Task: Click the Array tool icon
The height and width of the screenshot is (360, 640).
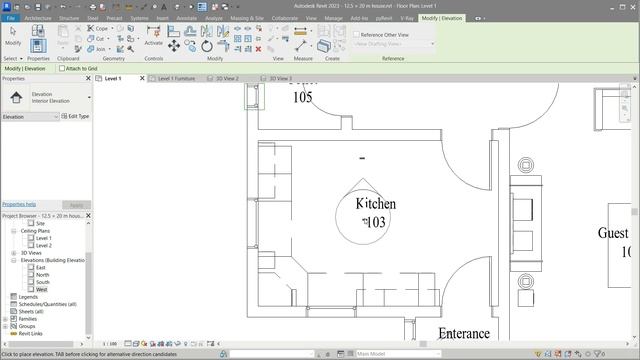Action: 238,39
